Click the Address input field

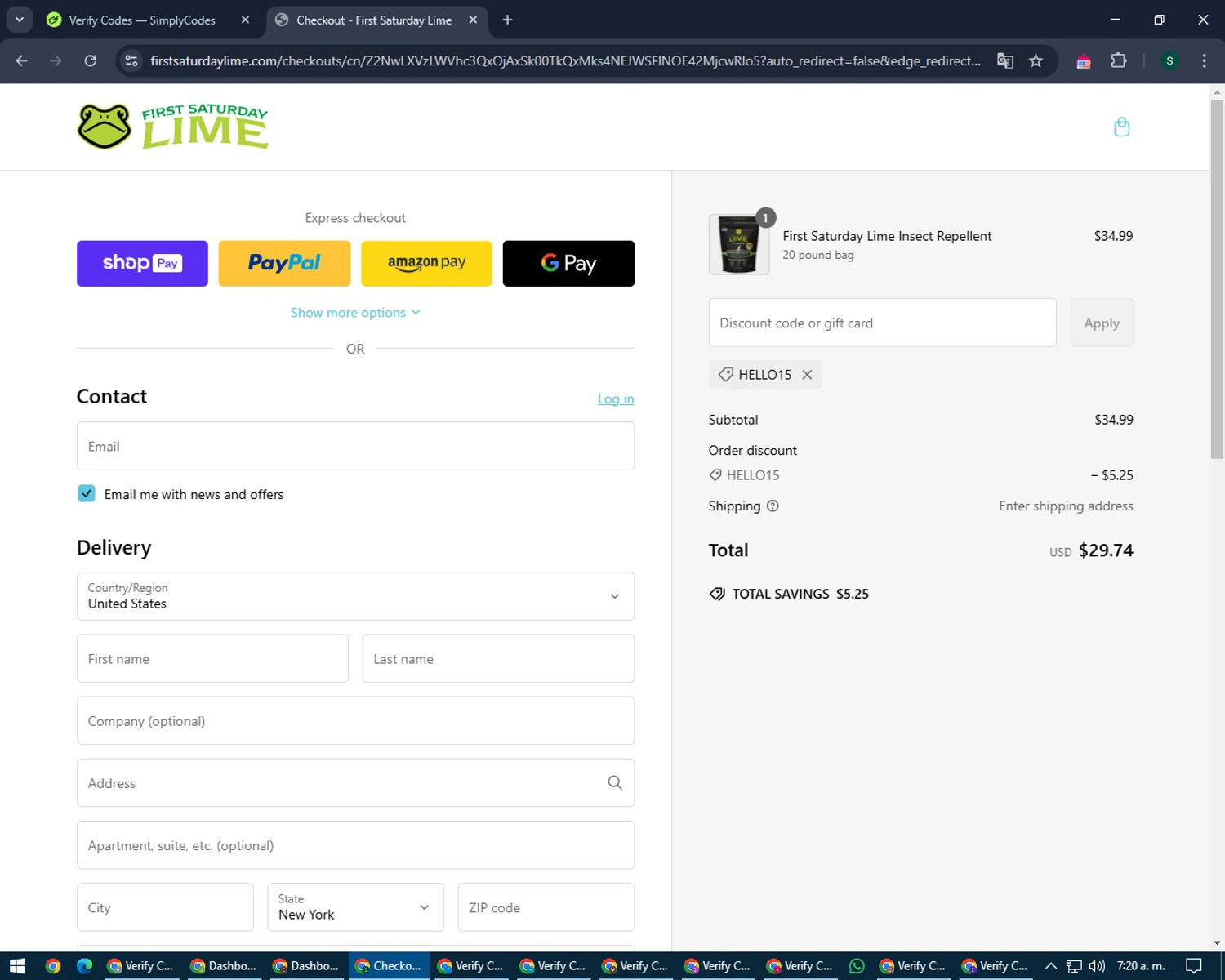[x=355, y=782]
